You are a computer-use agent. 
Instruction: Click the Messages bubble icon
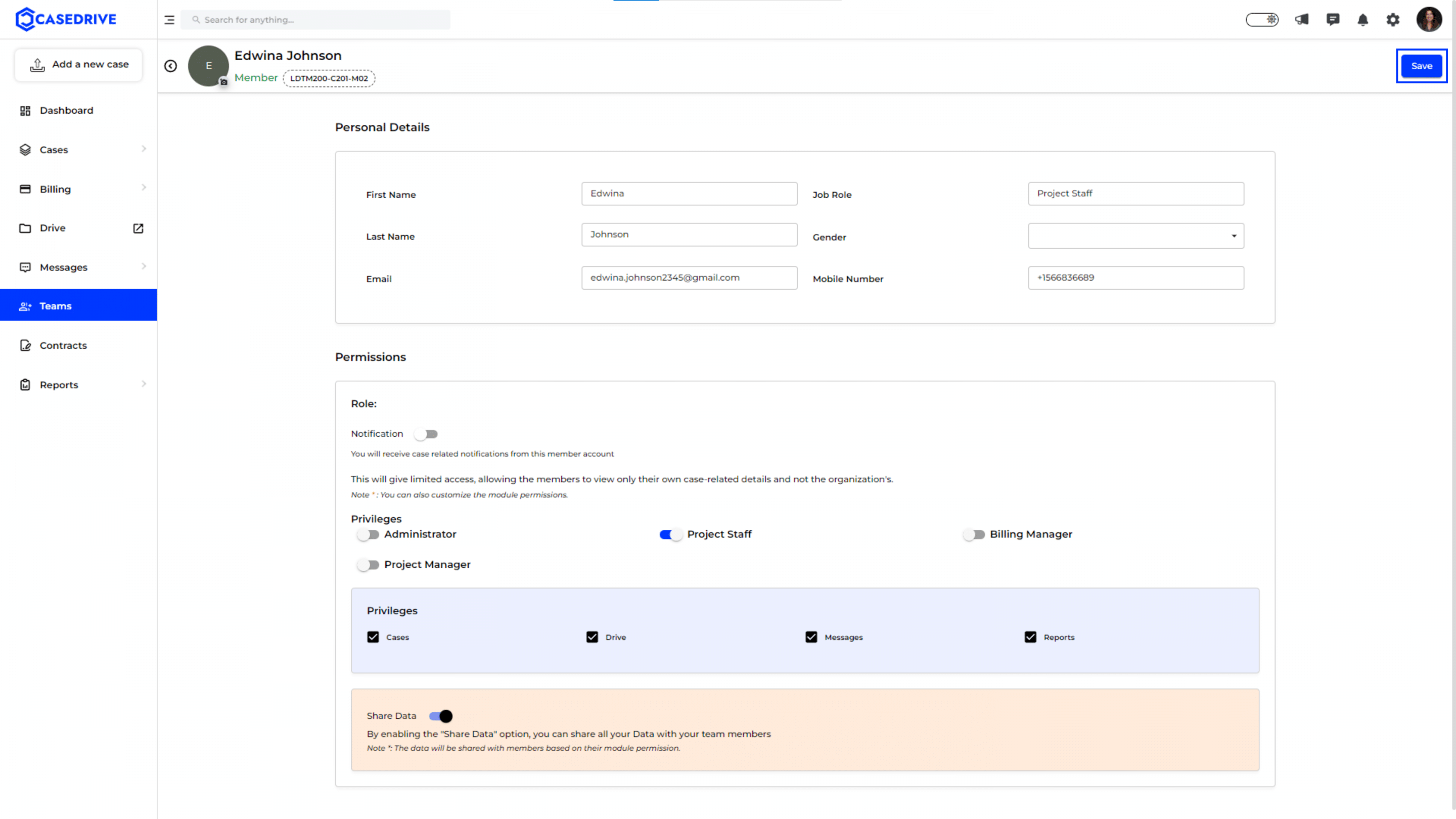[25, 267]
